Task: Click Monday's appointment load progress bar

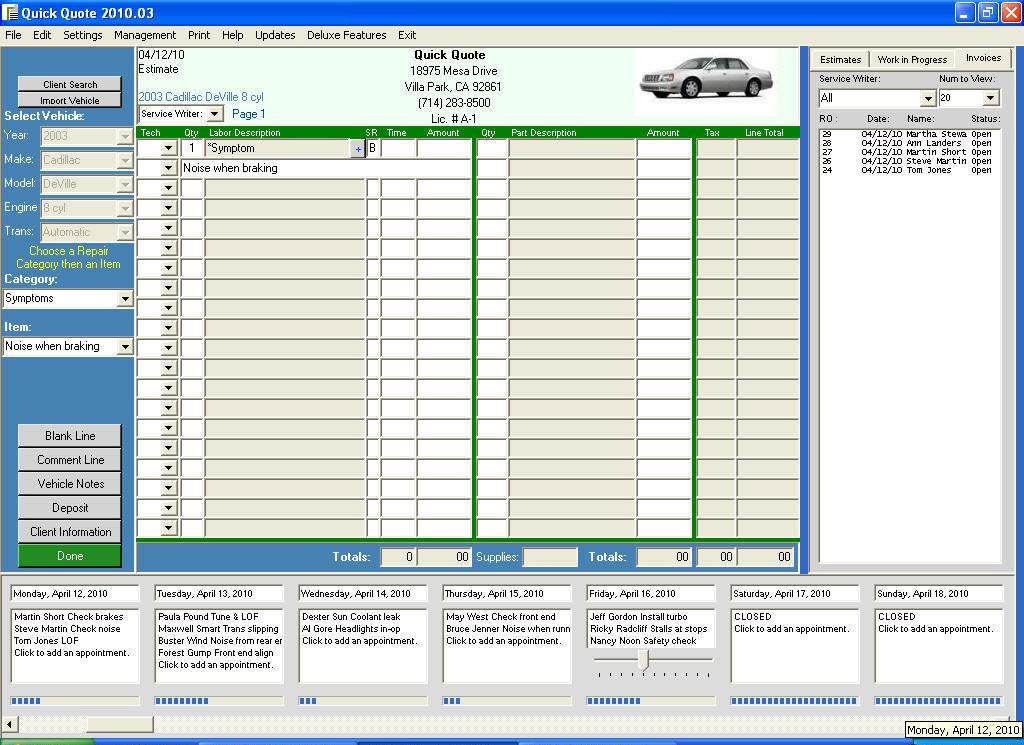Action: pos(75,701)
